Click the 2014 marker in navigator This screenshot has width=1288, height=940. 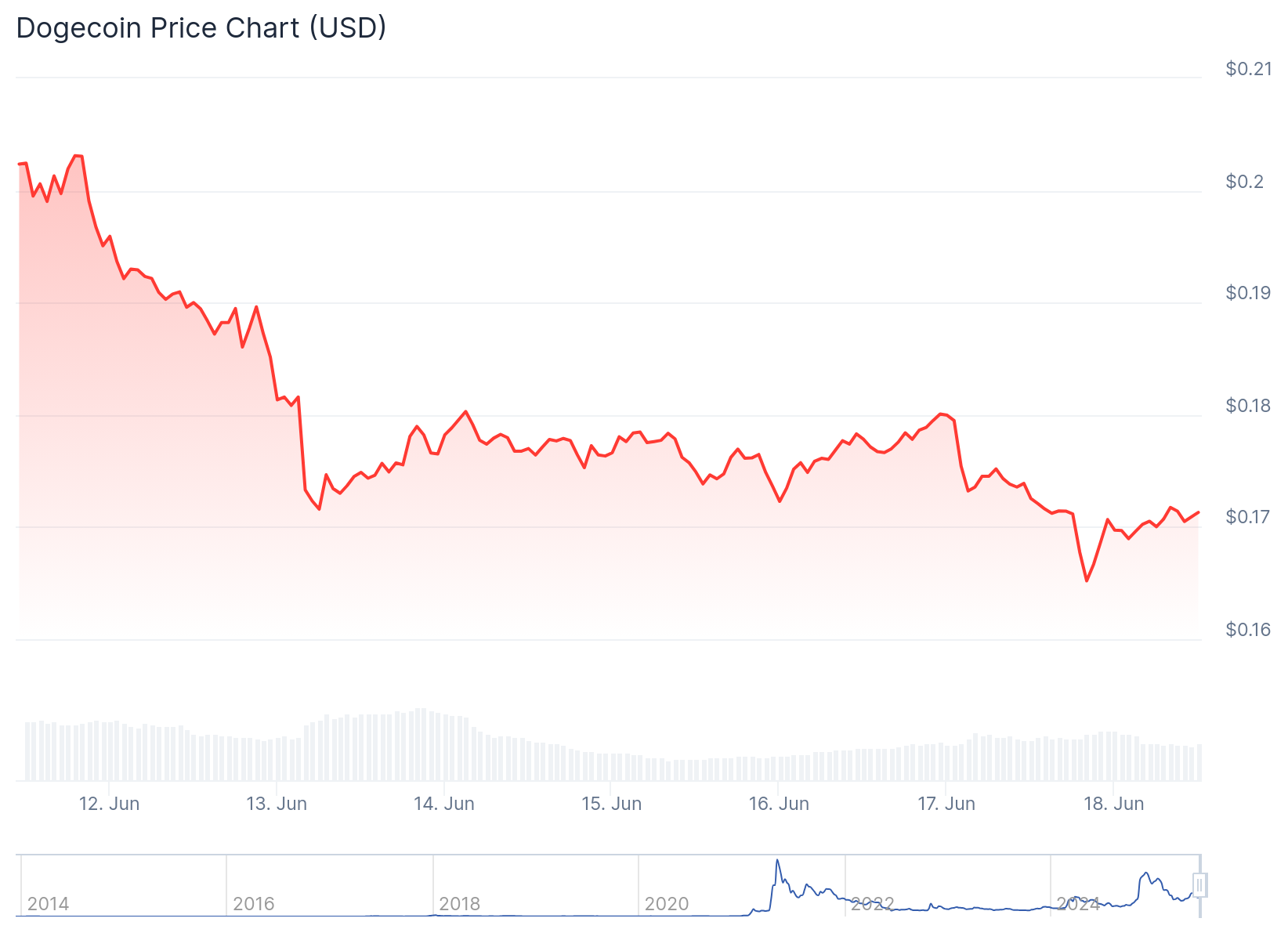tap(48, 904)
